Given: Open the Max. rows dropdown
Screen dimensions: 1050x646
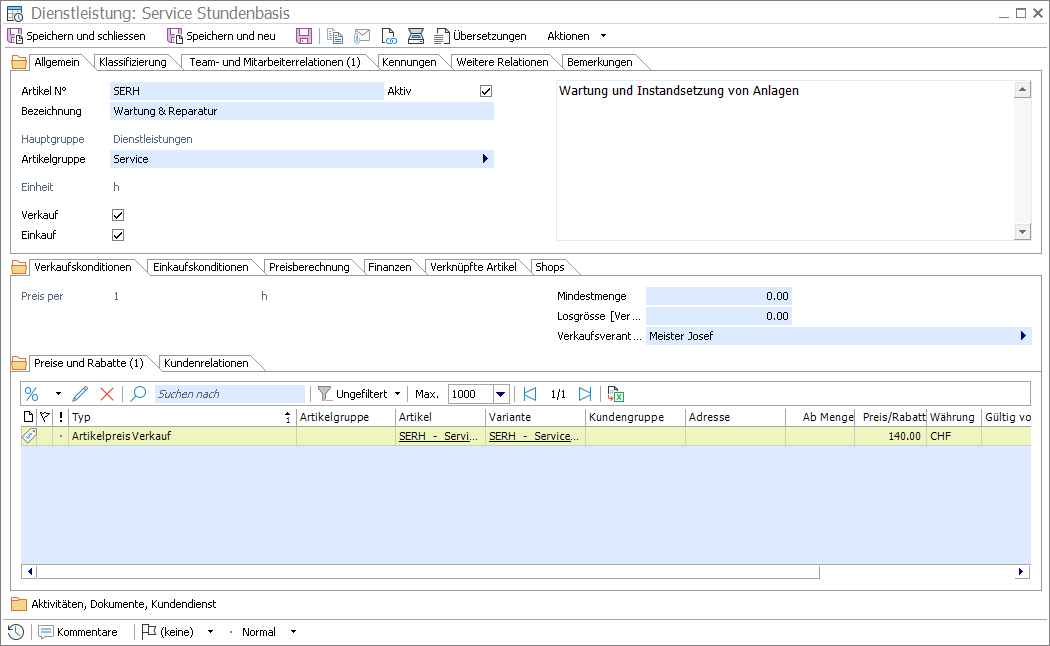Looking at the screenshot, I should (x=501, y=394).
